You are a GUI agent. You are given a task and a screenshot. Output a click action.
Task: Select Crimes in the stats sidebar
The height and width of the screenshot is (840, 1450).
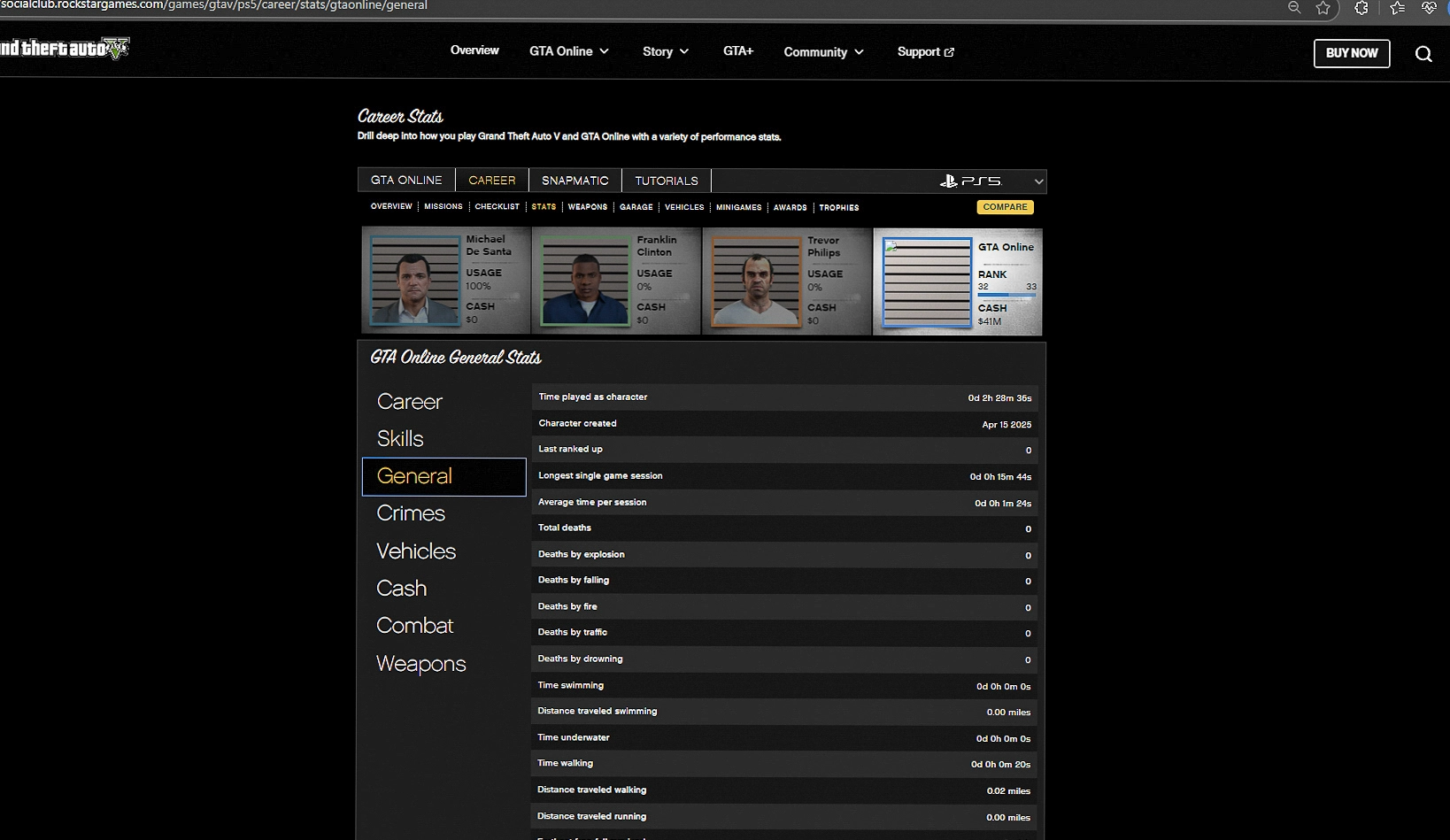coord(411,513)
